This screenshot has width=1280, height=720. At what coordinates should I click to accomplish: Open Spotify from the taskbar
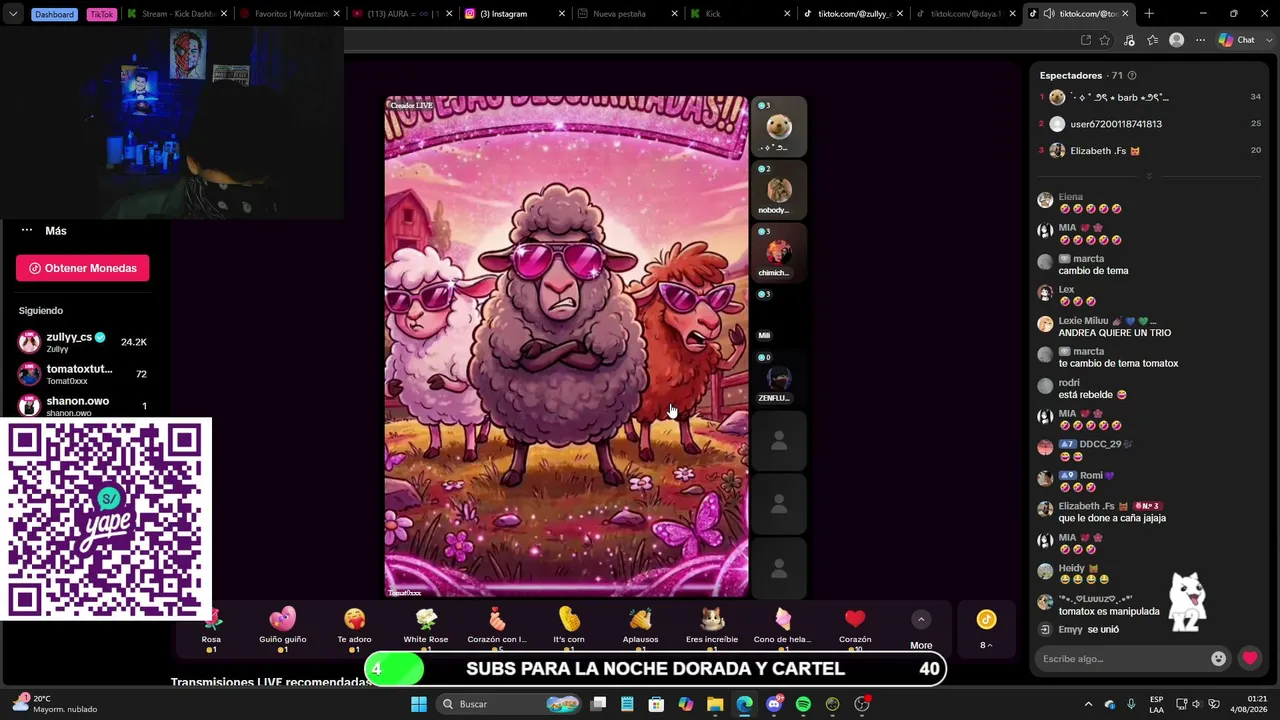coord(803,704)
